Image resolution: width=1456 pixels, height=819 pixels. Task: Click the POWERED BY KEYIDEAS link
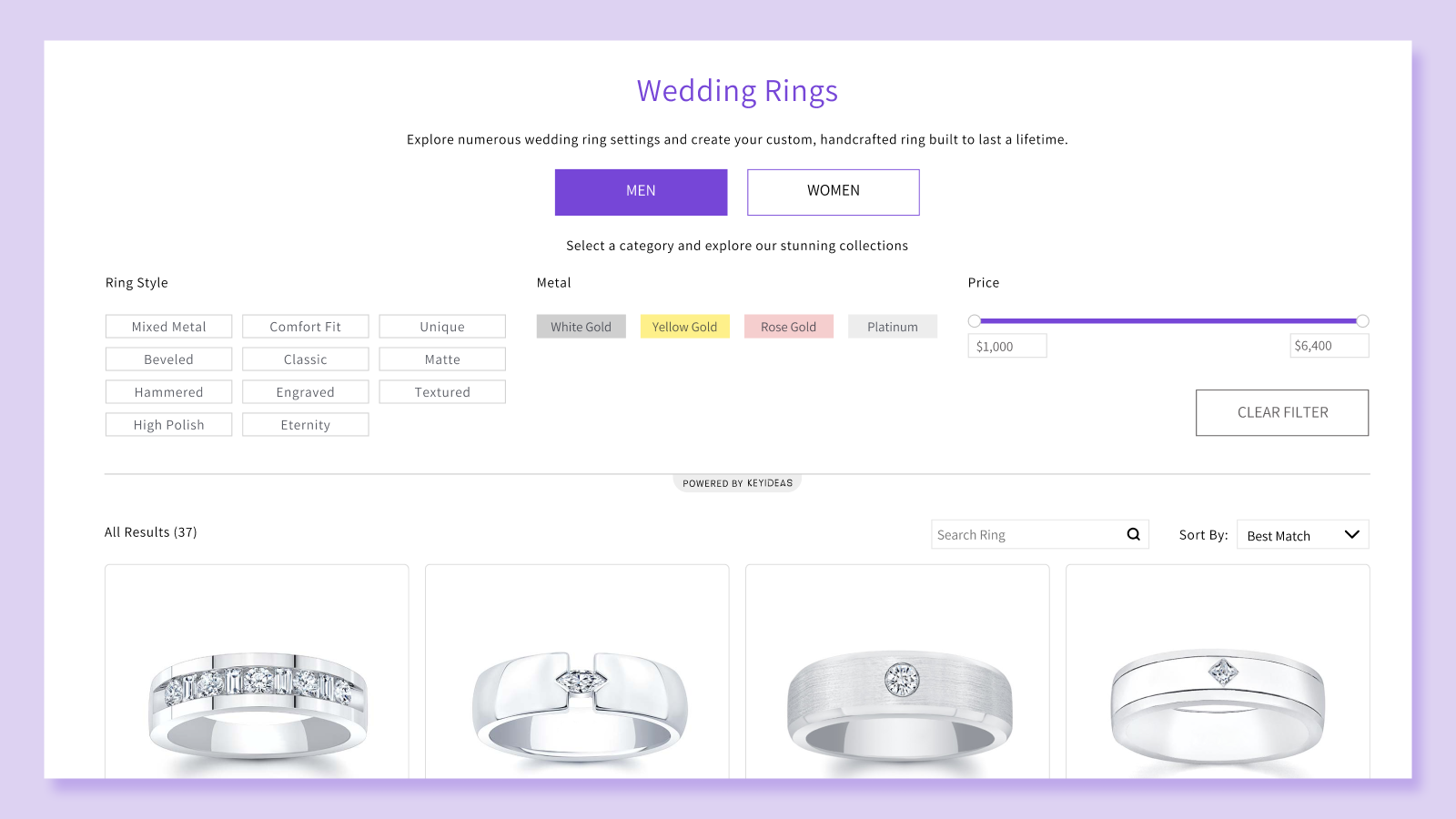pos(736,482)
